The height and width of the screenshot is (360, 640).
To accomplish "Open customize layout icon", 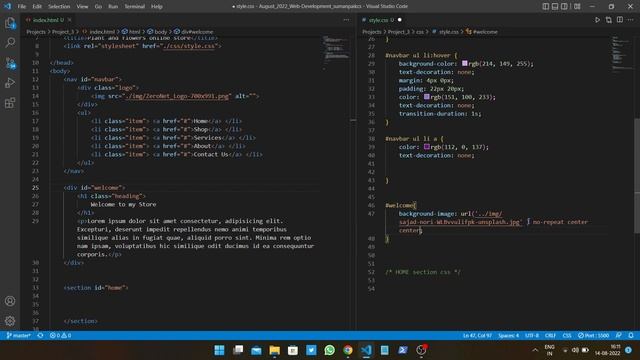I will [x=577, y=6].
